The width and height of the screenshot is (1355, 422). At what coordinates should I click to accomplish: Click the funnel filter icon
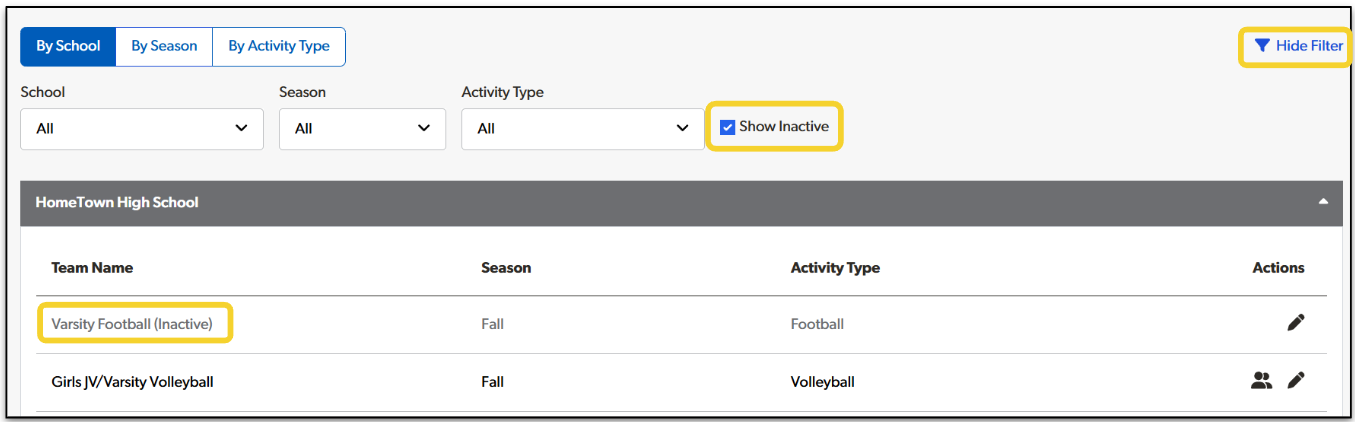(1262, 46)
